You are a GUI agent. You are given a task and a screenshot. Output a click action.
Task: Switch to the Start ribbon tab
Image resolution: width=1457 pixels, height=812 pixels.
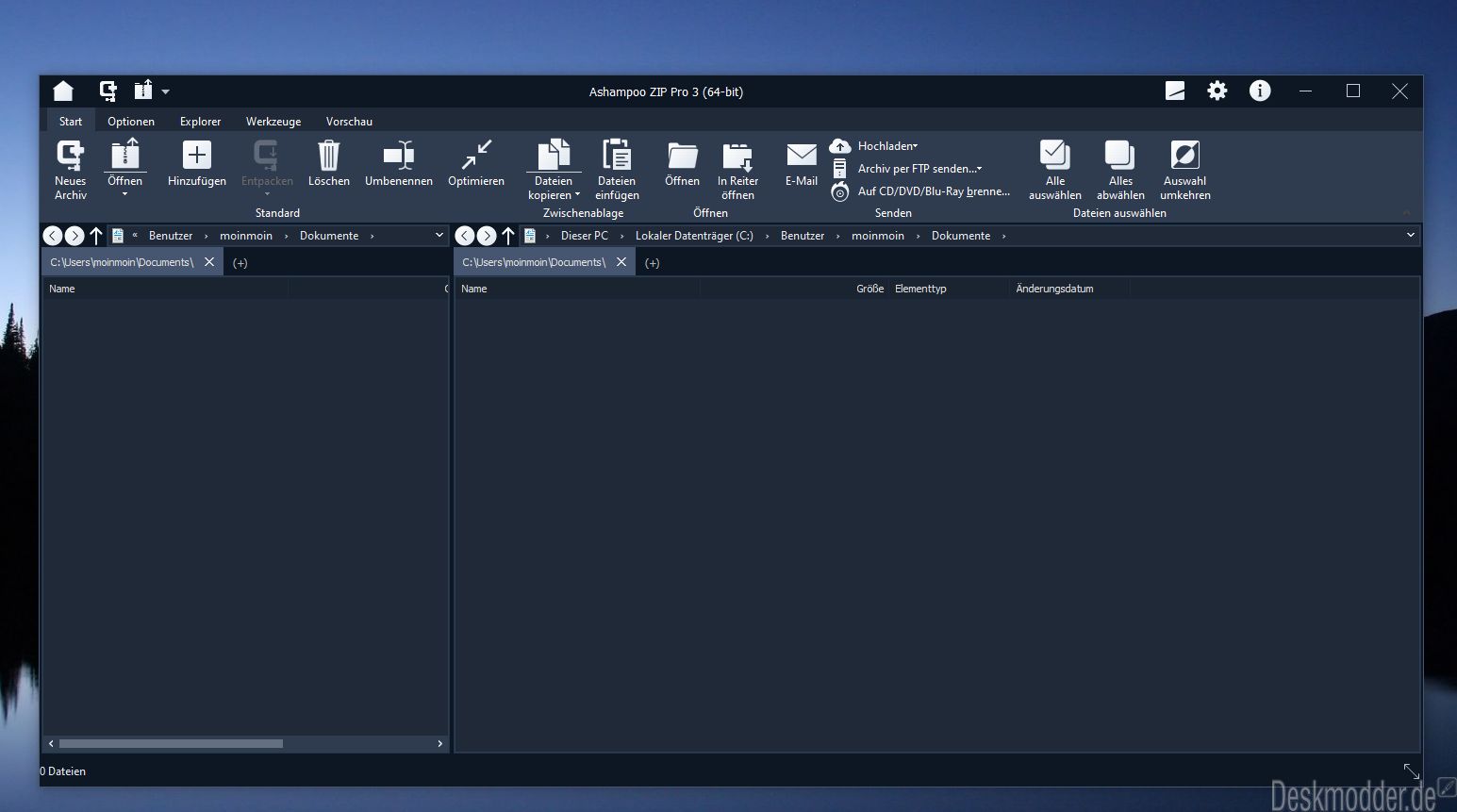(x=71, y=121)
